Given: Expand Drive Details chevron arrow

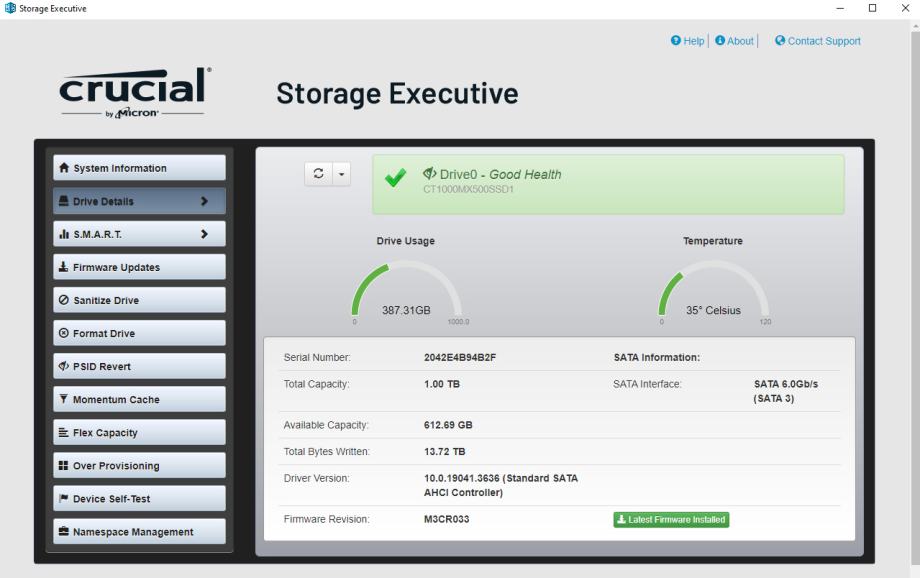Looking at the screenshot, I should tap(204, 201).
